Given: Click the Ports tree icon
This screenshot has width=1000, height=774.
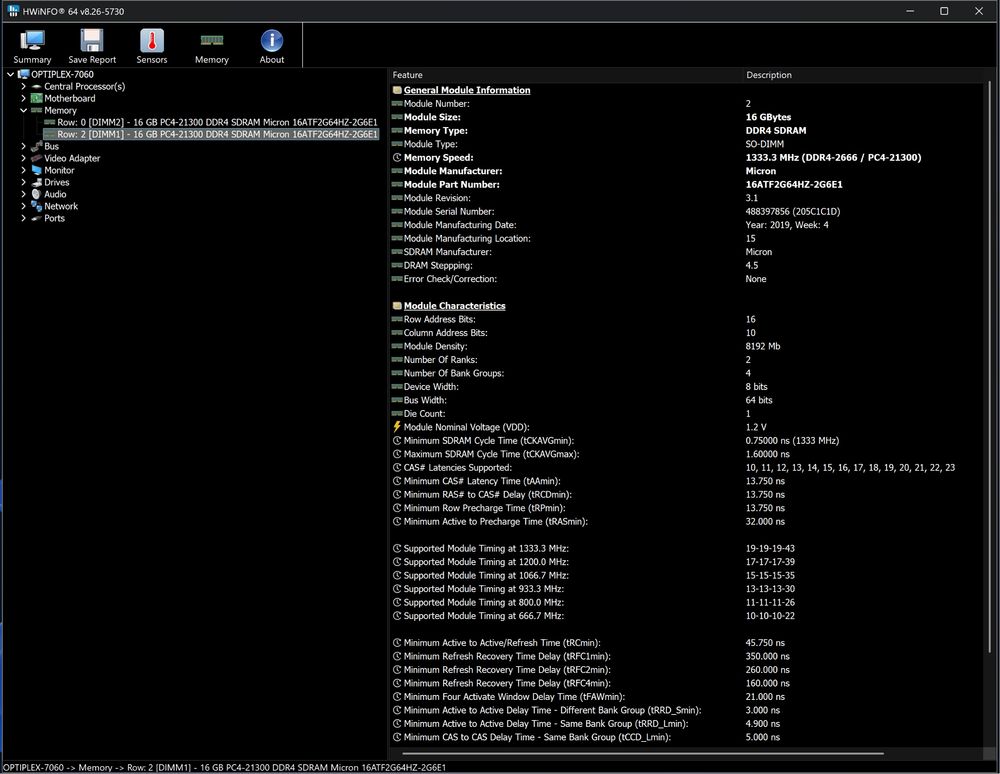Looking at the screenshot, I should [x=36, y=218].
